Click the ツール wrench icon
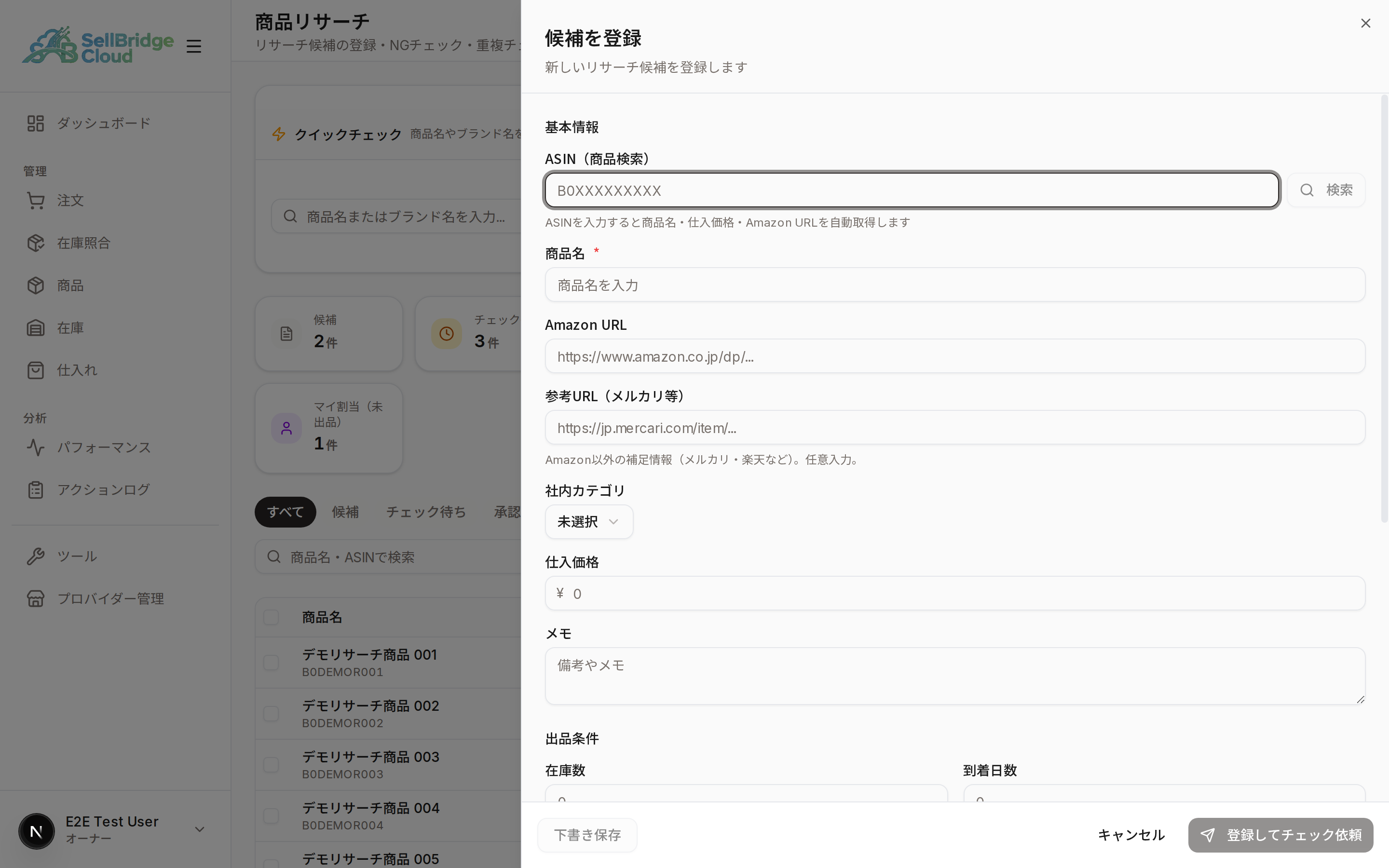This screenshot has width=1389, height=868. [36, 556]
